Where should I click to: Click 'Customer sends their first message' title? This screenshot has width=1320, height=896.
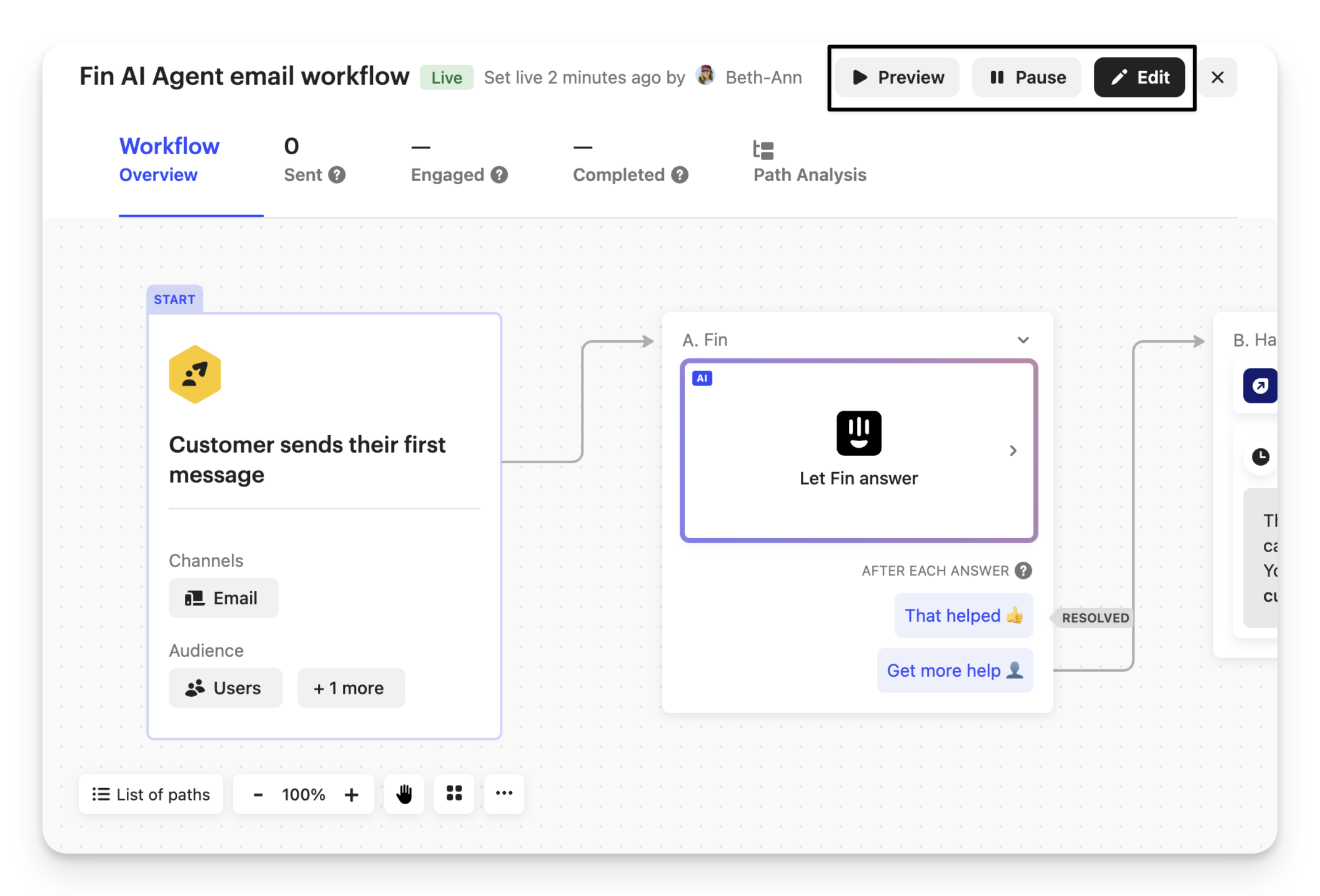pyautogui.click(x=307, y=460)
